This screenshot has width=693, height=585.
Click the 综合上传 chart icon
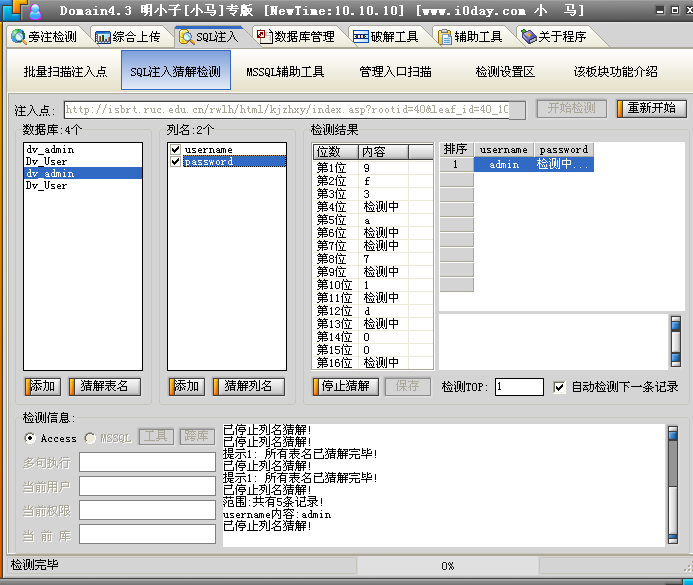click(x=103, y=38)
